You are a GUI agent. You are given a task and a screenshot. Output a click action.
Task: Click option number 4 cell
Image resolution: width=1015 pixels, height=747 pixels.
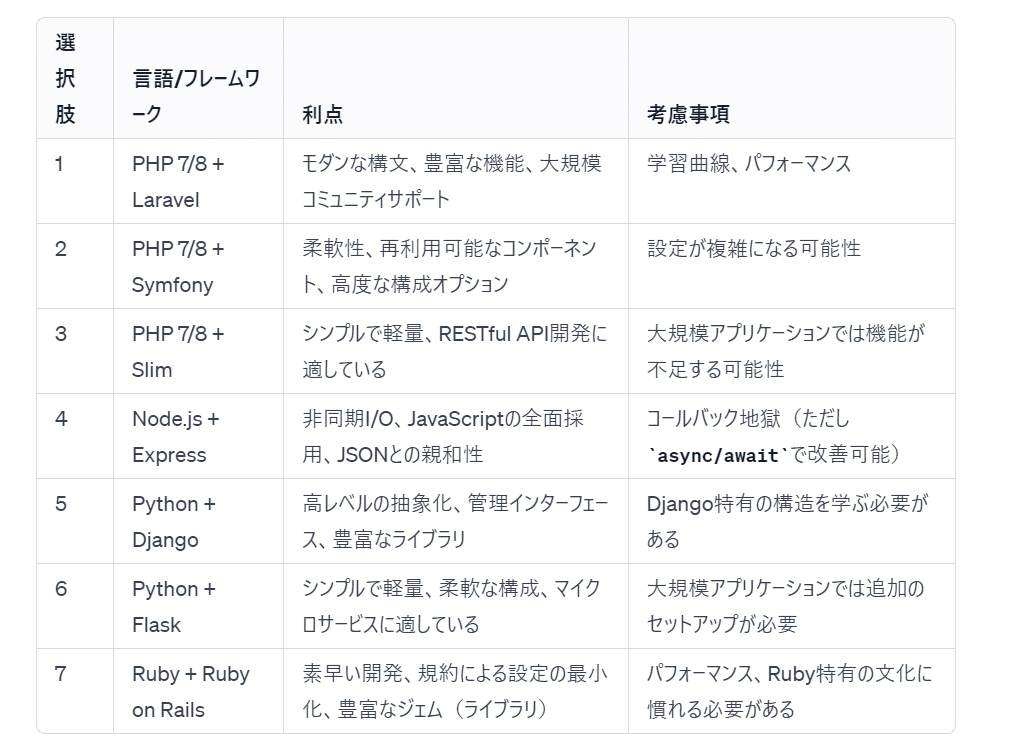click(61, 420)
